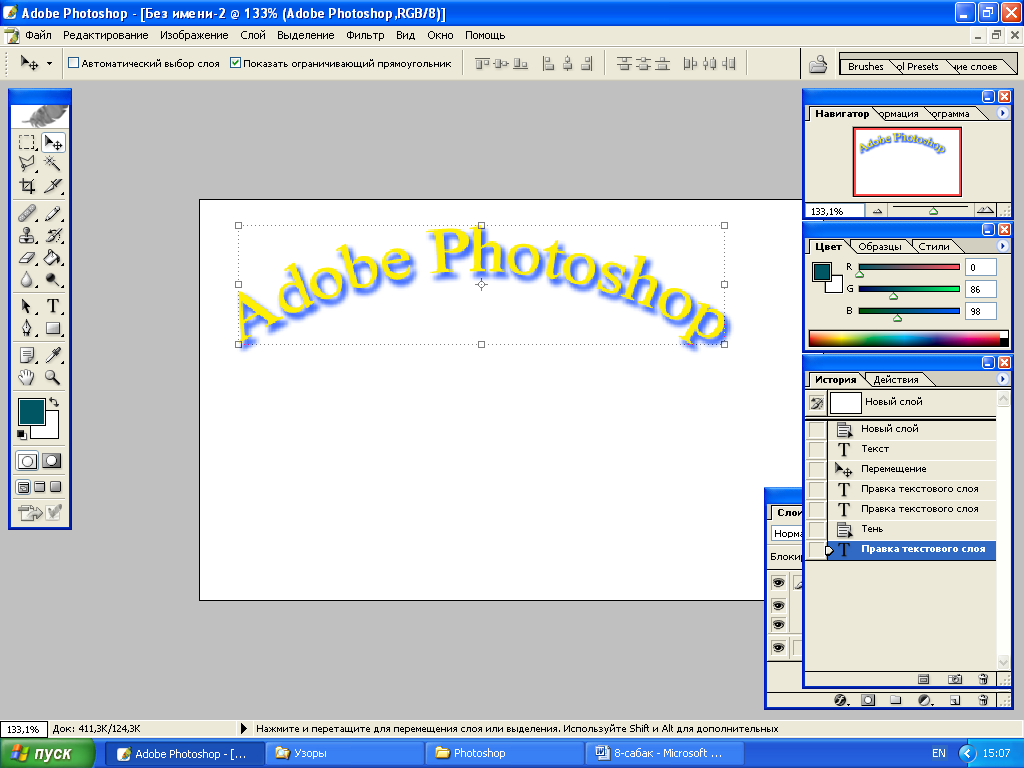Select the Blur tool

click(x=27, y=280)
